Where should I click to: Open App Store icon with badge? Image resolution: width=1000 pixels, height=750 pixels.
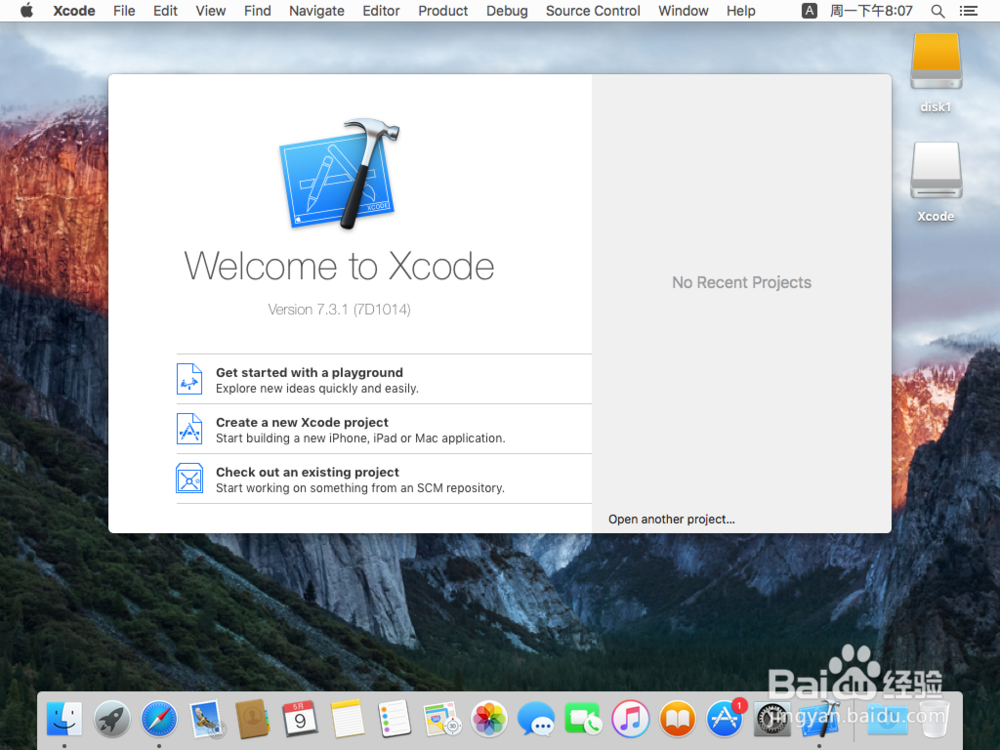[725, 718]
